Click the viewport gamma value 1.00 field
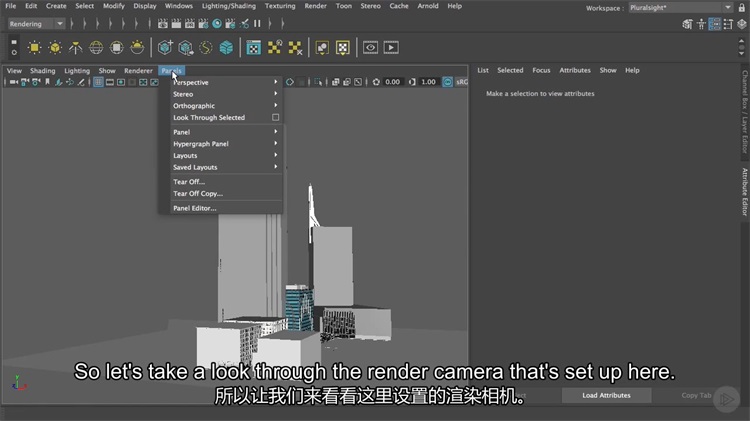This screenshot has width=750, height=421. 428,82
